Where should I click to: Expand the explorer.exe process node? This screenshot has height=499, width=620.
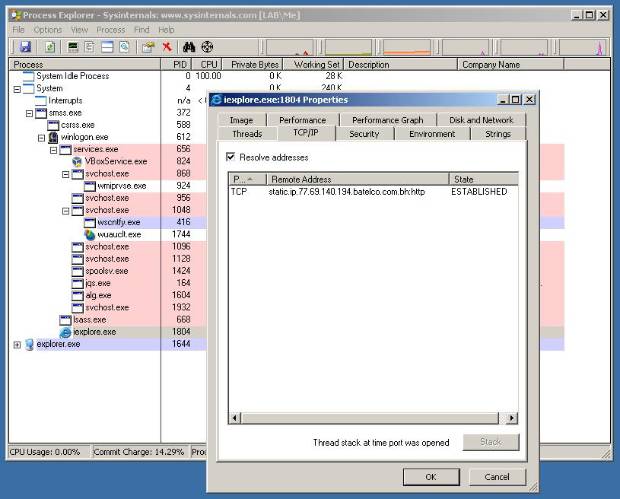16,344
